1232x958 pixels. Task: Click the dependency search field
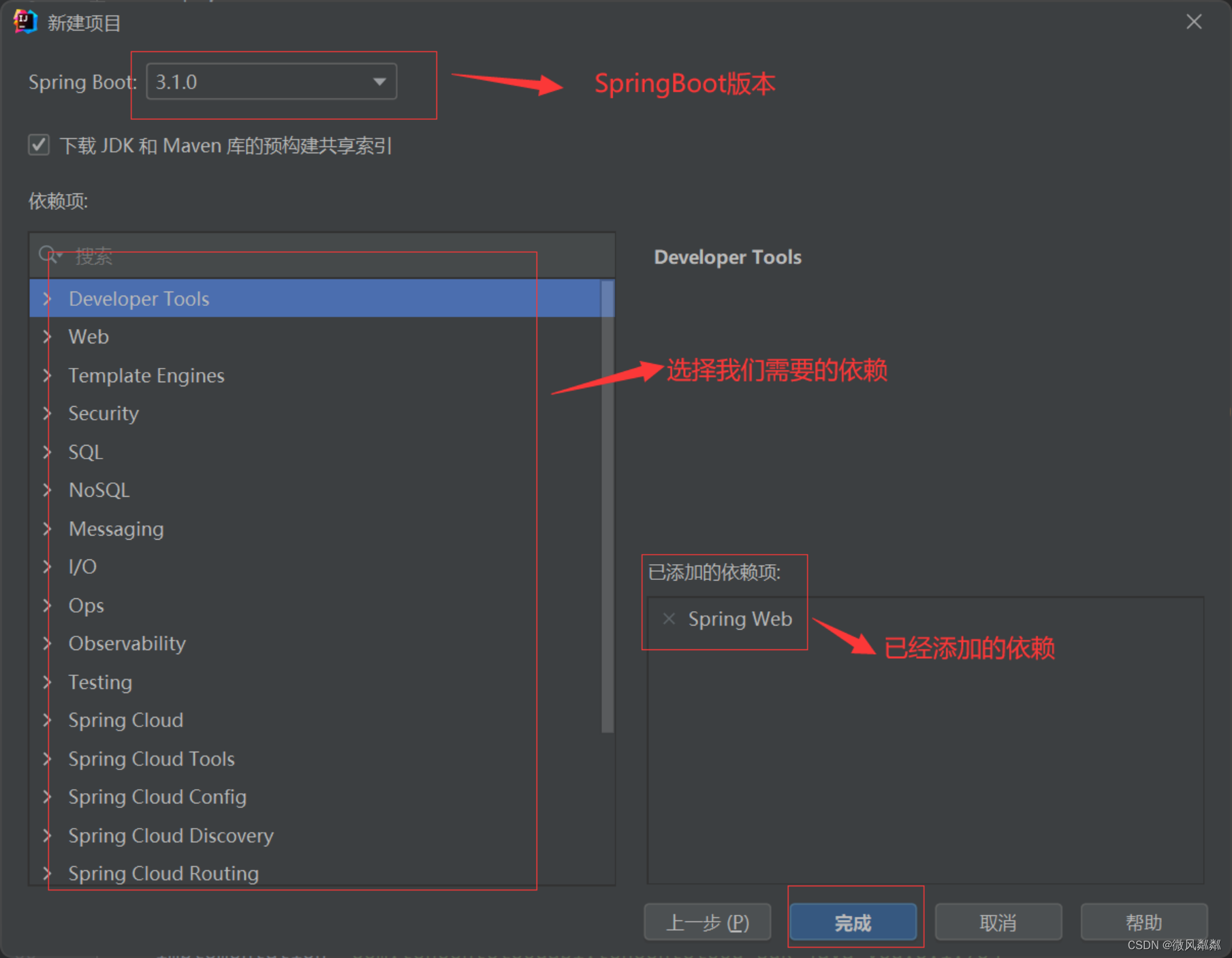pyautogui.click(x=322, y=256)
